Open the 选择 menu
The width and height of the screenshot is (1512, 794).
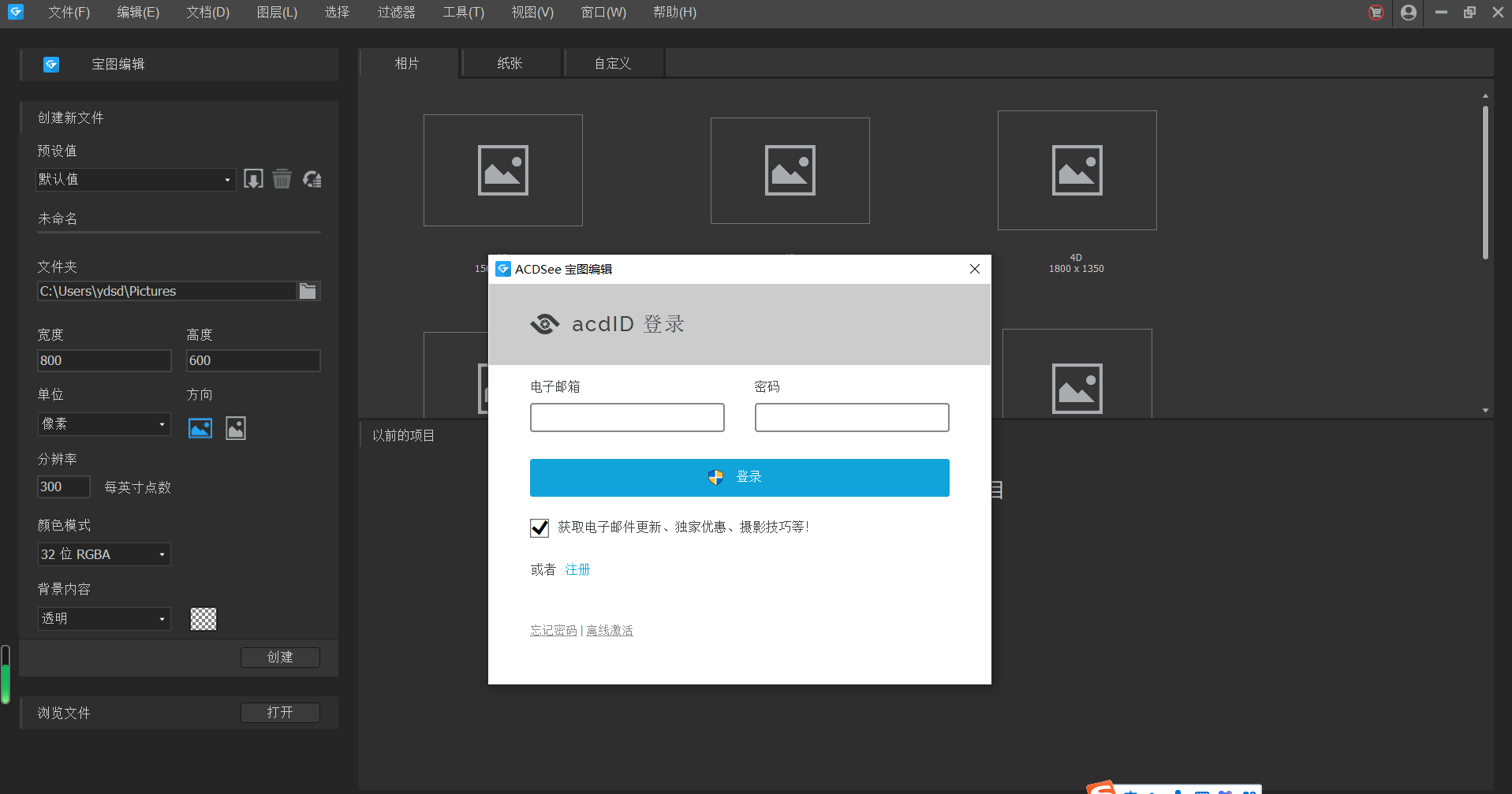pyautogui.click(x=337, y=13)
